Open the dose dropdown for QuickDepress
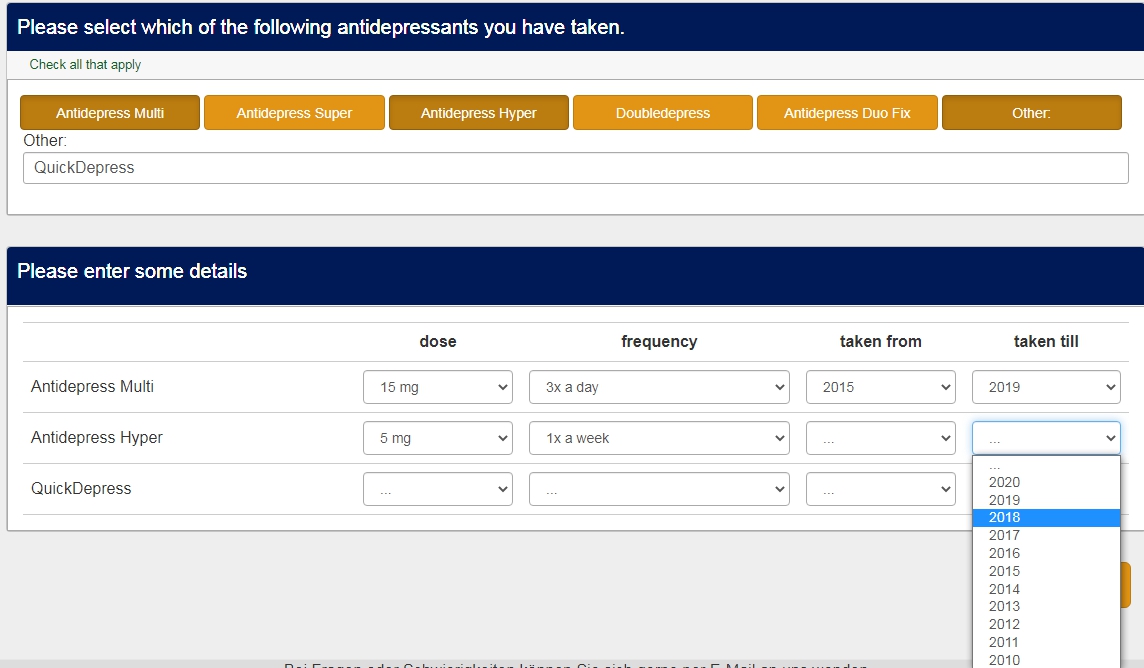Image resolution: width=1144 pixels, height=668 pixels. [x=437, y=489]
